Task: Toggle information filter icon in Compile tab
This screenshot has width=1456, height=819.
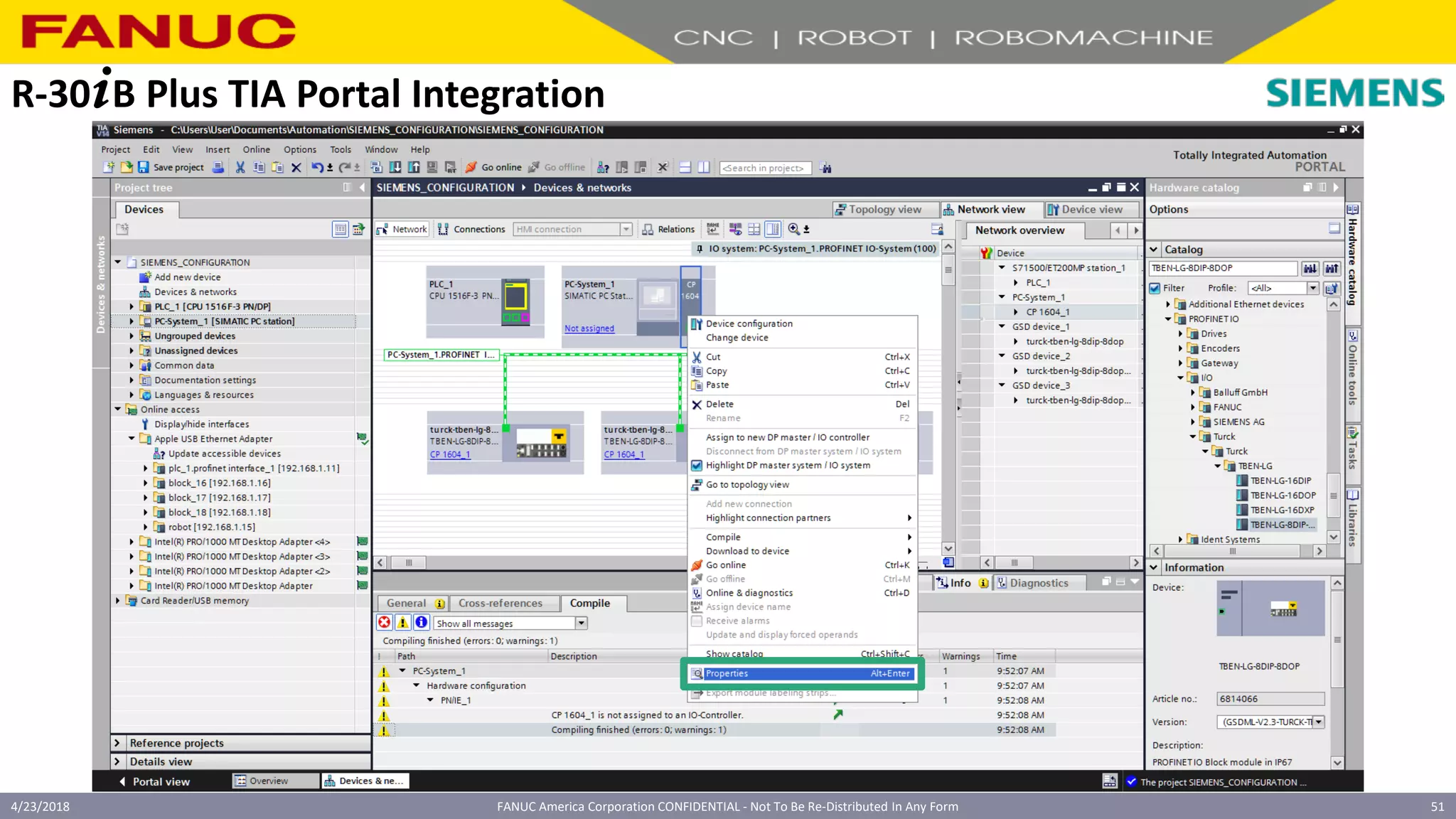Action: click(x=422, y=622)
